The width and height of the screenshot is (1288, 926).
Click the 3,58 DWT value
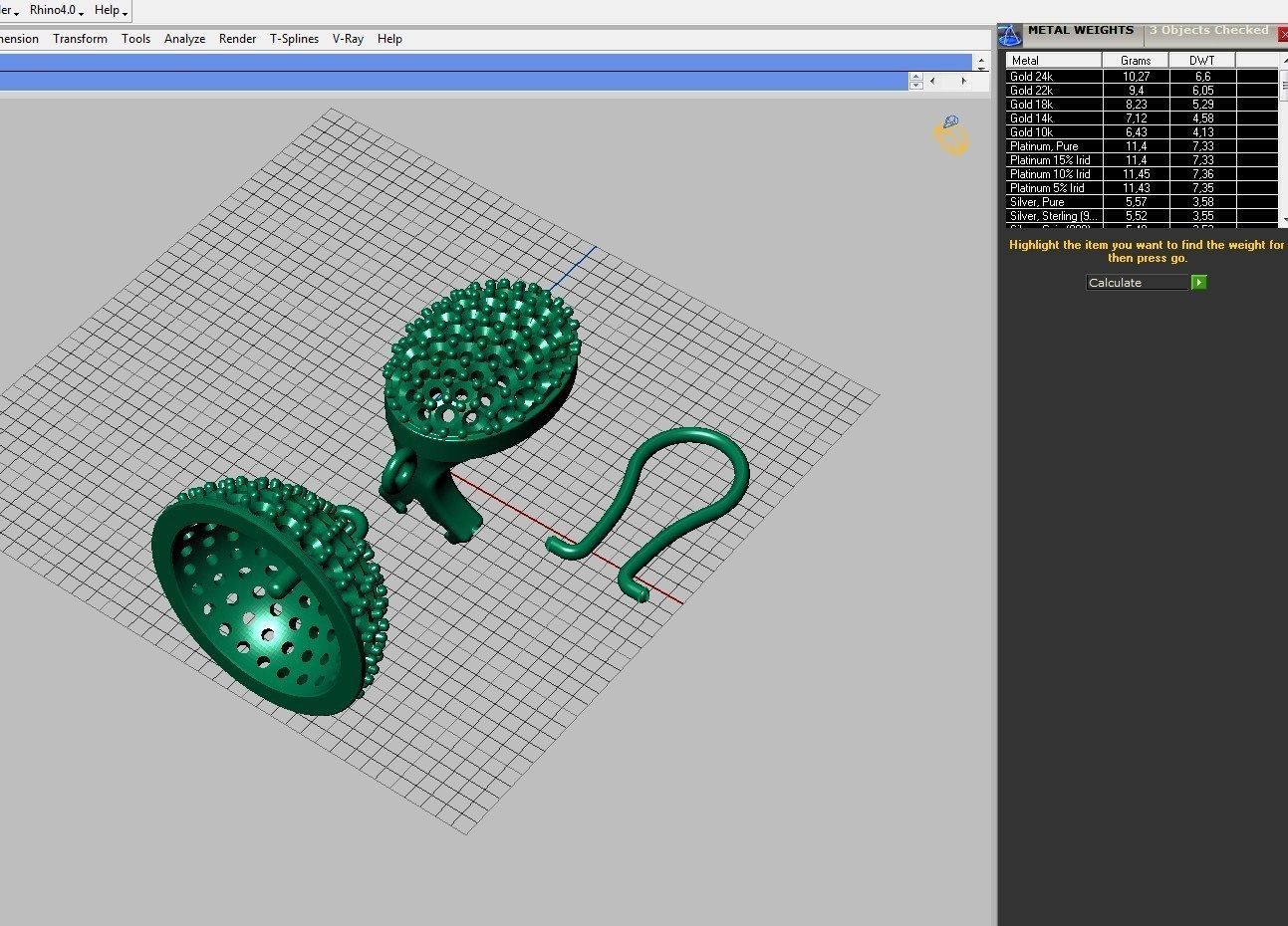click(x=1202, y=202)
